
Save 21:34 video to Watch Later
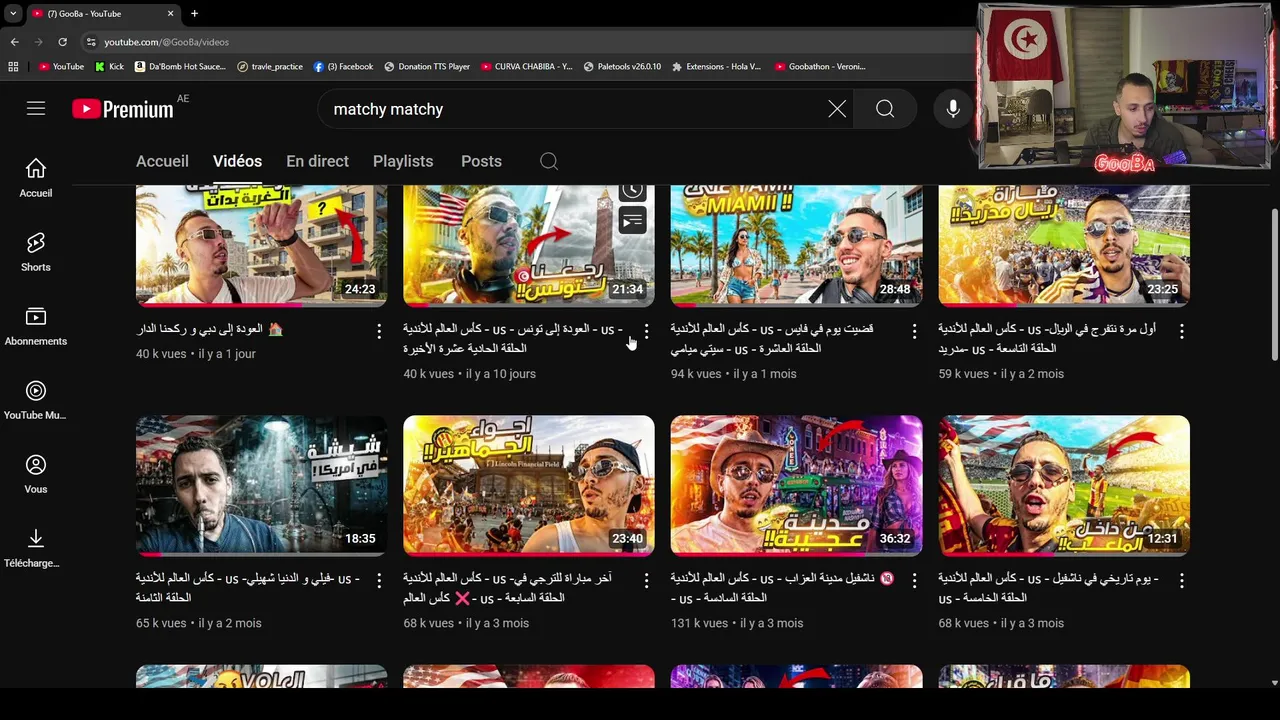[632, 192]
